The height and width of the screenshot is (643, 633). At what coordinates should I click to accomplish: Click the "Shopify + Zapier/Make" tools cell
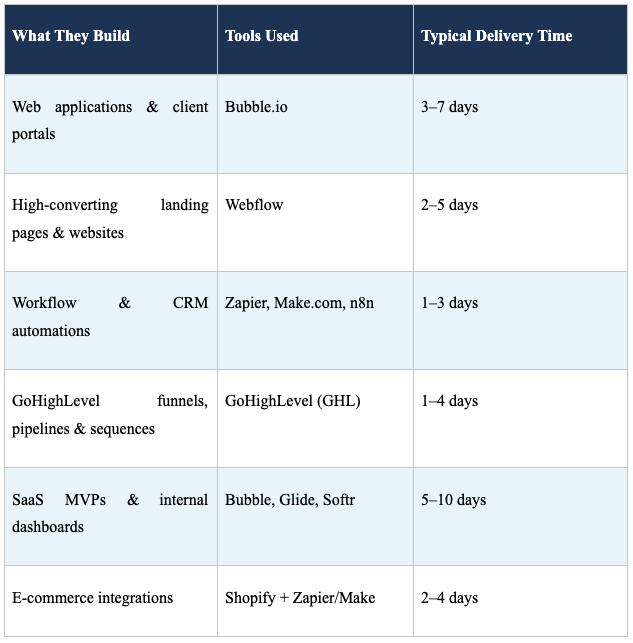[300, 598]
